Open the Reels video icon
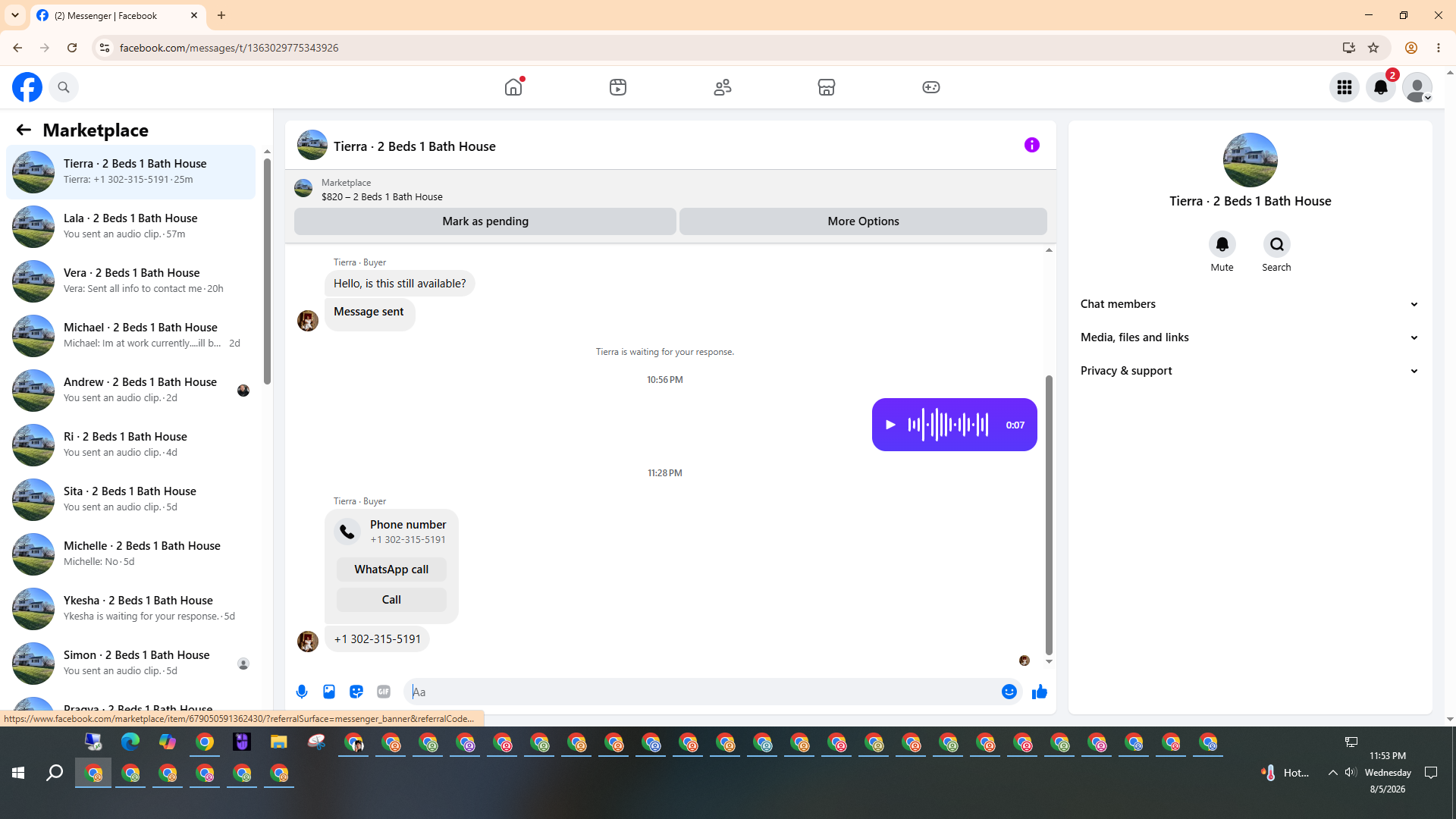Screen dimensions: 1456x819 point(618,87)
